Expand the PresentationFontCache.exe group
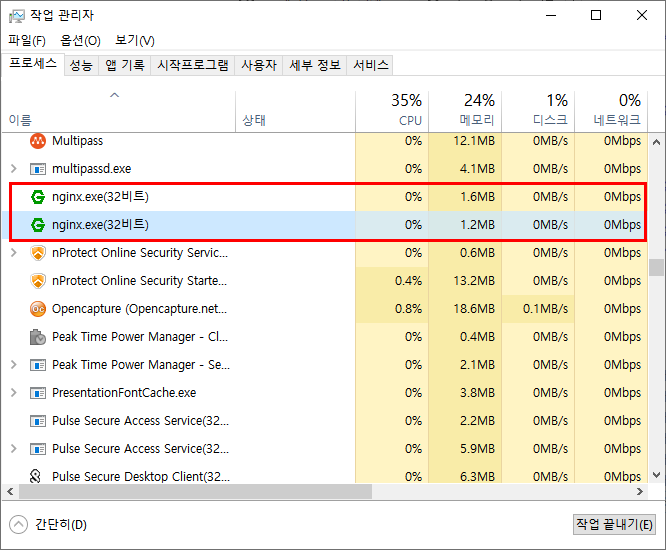Screen dimensions: 666x550 14,392
